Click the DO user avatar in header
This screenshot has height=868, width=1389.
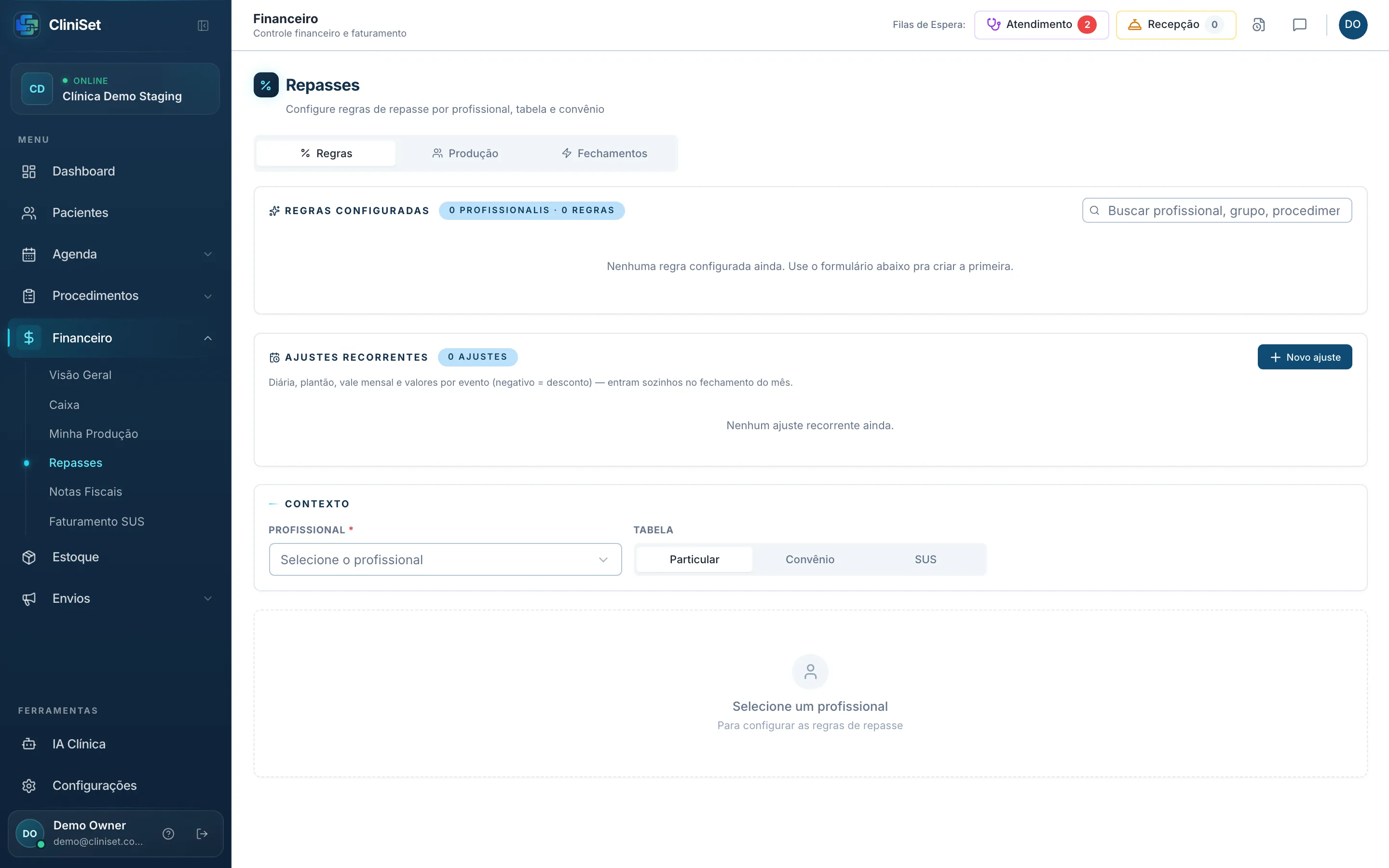click(x=1353, y=25)
